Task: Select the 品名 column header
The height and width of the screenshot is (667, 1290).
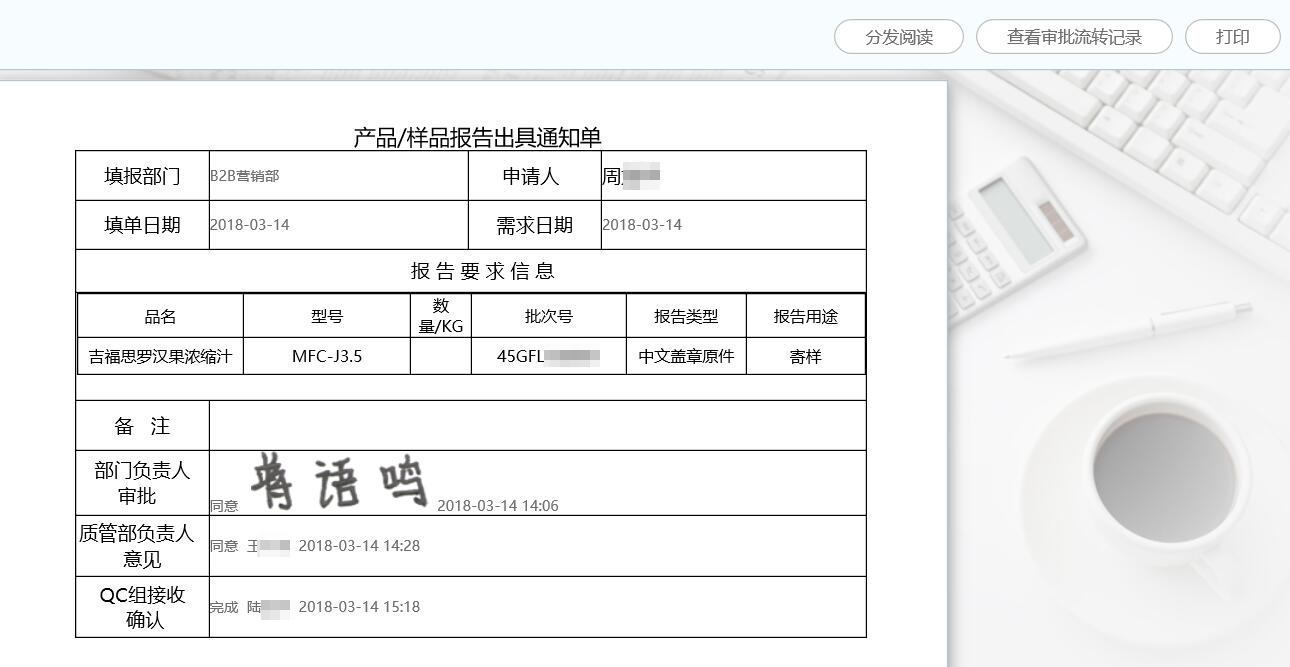Action: (160, 316)
